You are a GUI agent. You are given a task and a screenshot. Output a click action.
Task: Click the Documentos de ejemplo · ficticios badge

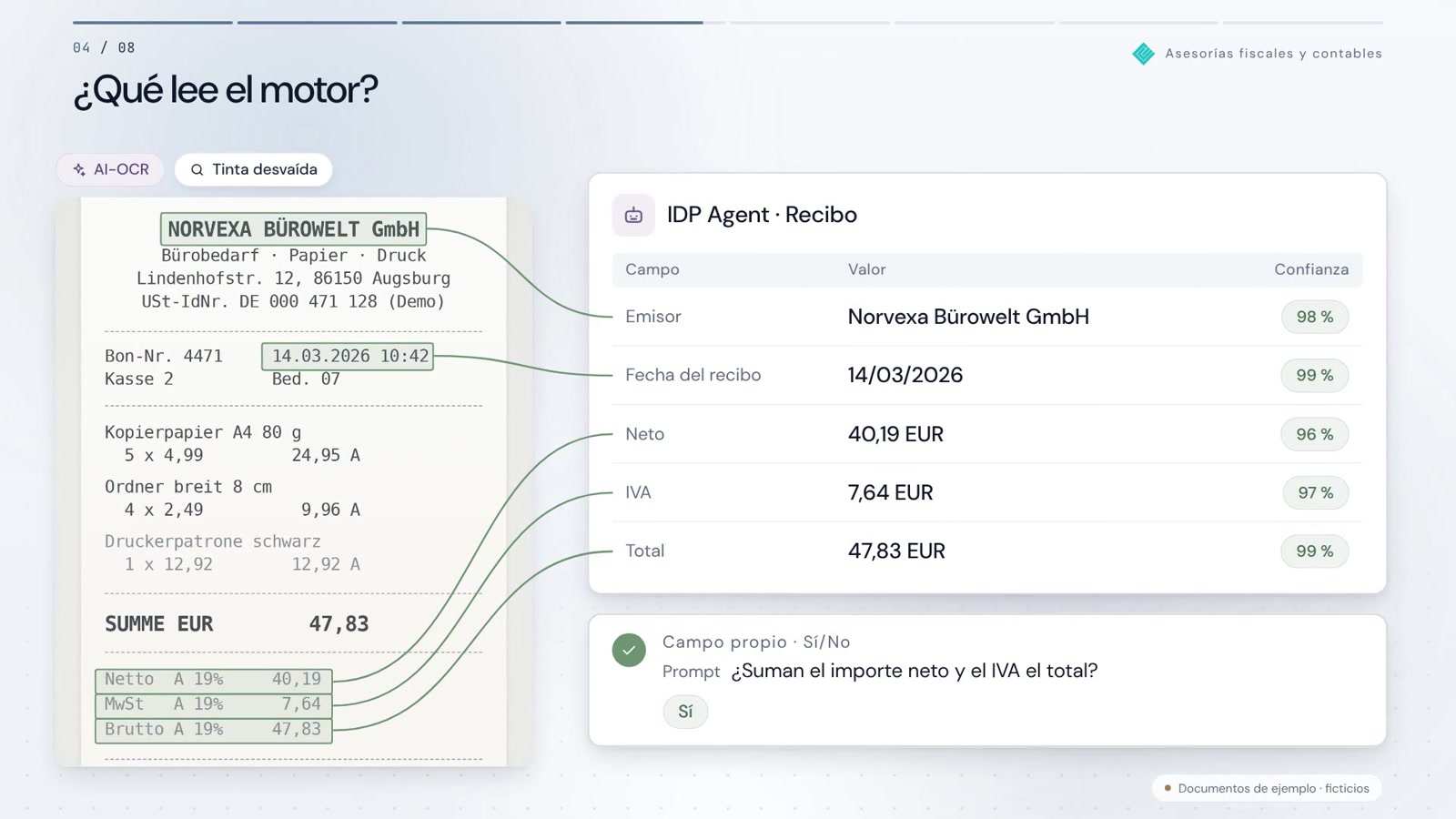[1267, 788]
